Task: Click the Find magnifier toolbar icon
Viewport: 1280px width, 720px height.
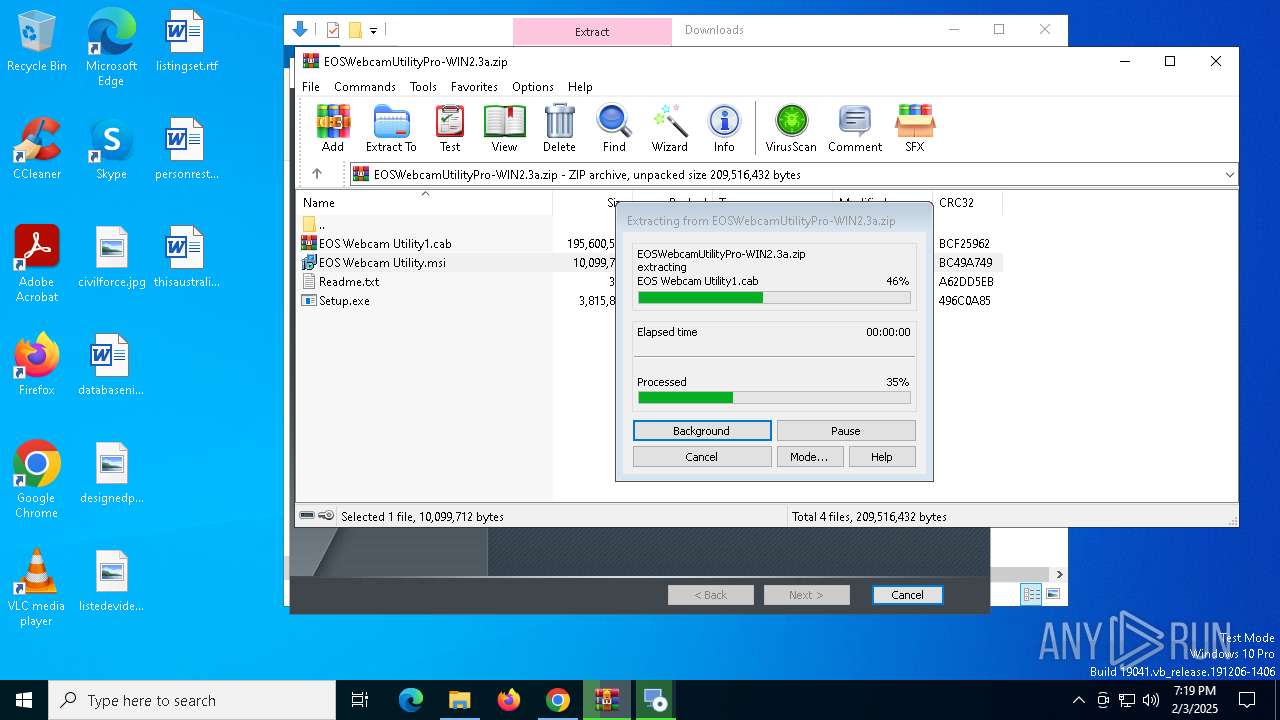Action: click(614, 128)
